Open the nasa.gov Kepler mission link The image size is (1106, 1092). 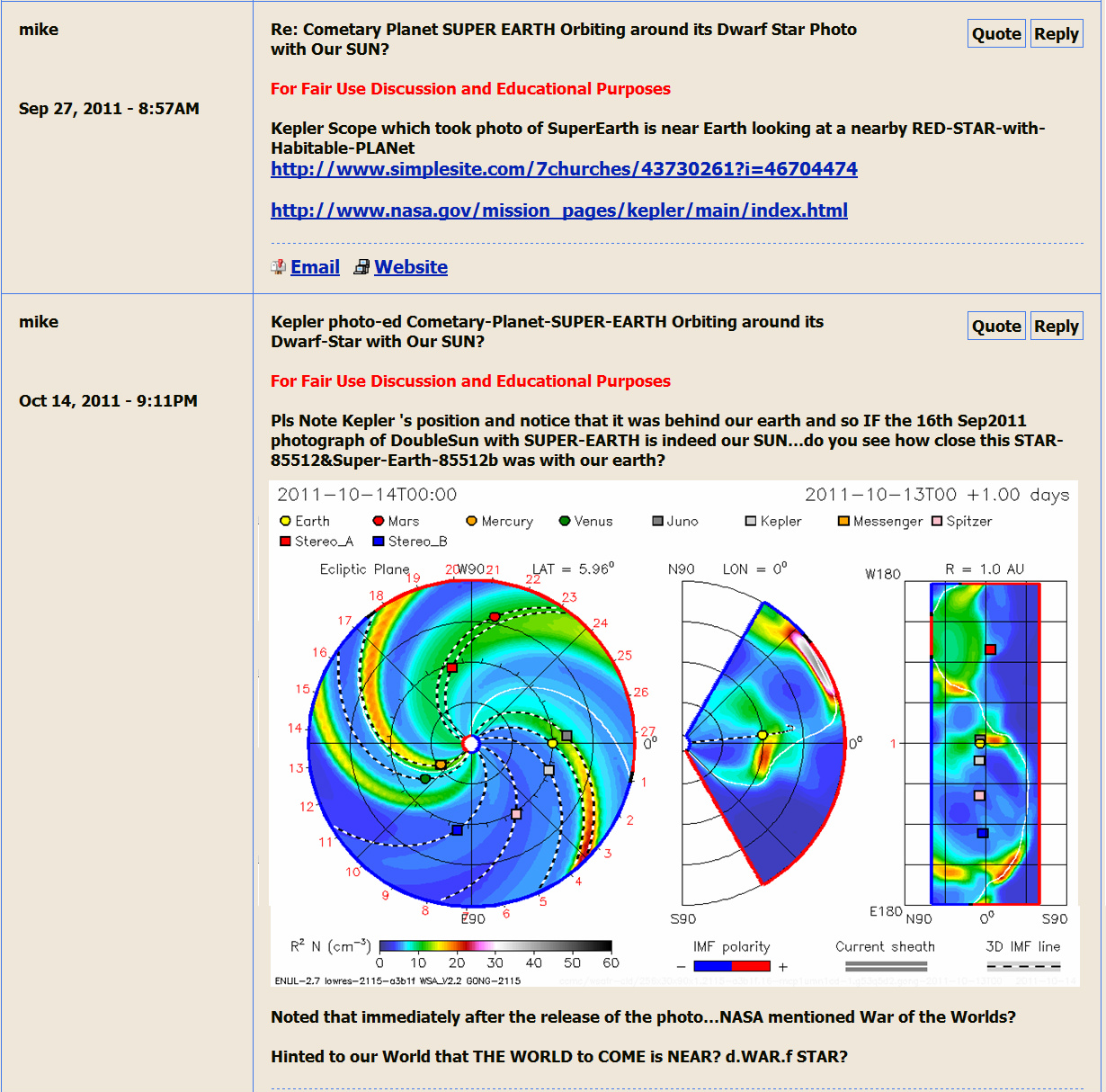click(x=559, y=210)
